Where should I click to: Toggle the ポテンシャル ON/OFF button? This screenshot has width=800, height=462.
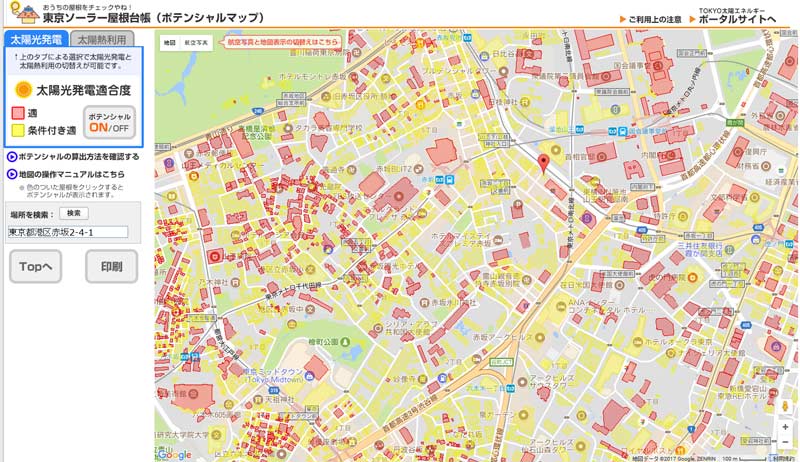click(x=110, y=122)
